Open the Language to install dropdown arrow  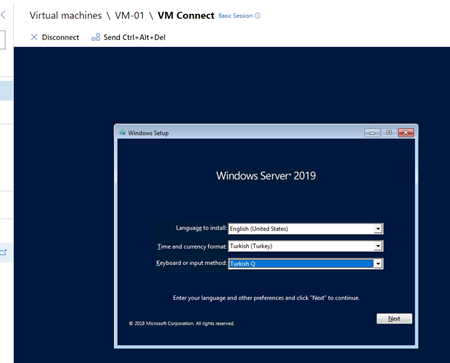[x=378, y=229]
